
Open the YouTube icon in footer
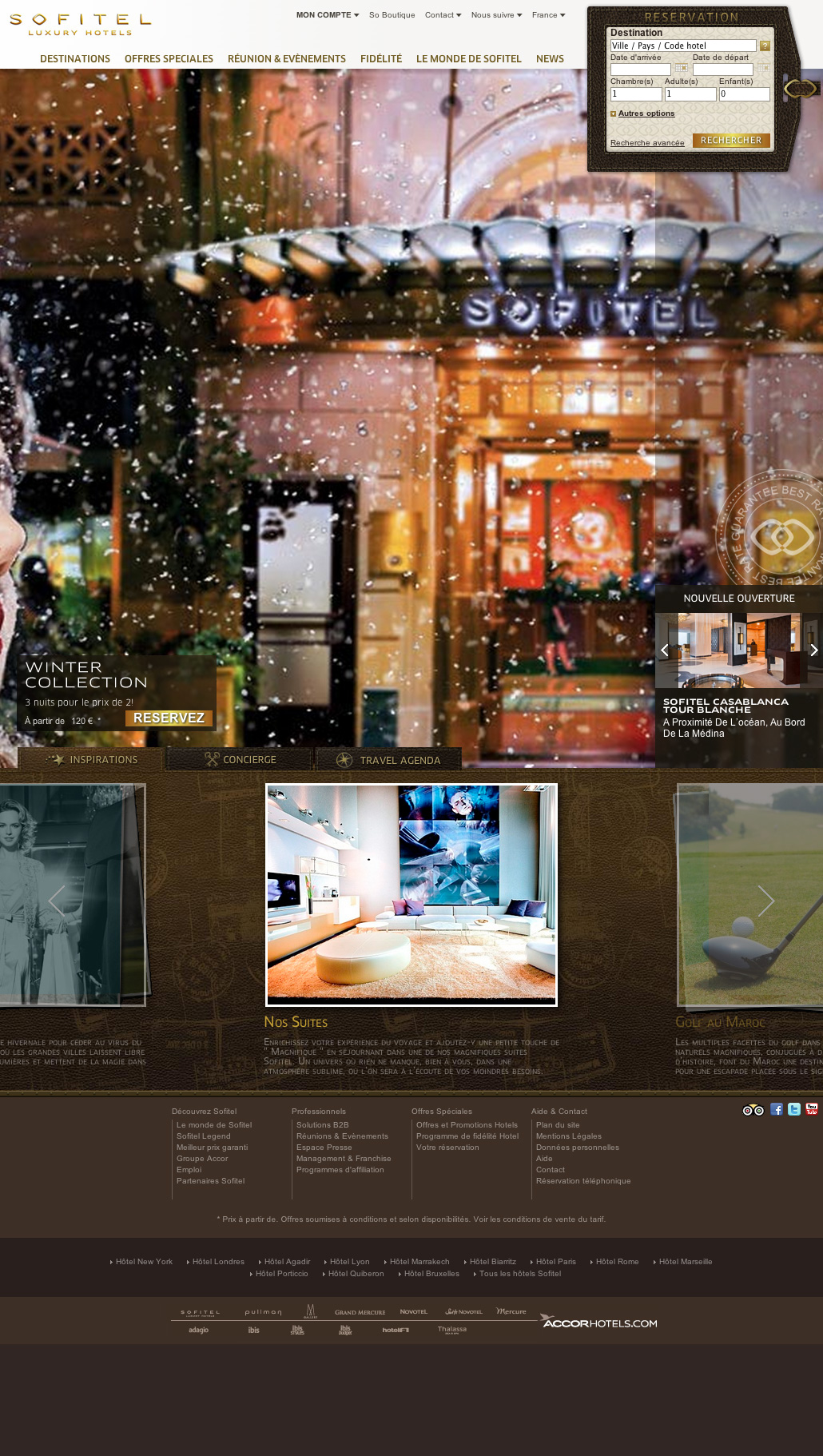(x=812, y=1109)
